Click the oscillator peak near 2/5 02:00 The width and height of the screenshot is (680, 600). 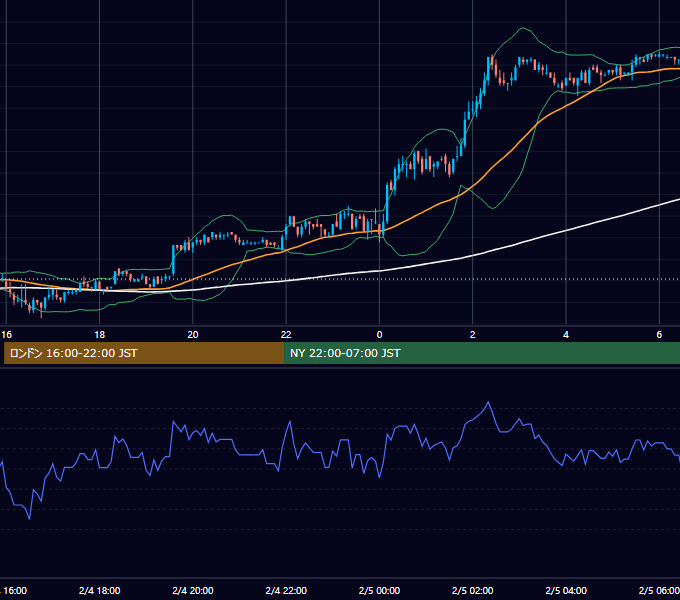[488, 403]
